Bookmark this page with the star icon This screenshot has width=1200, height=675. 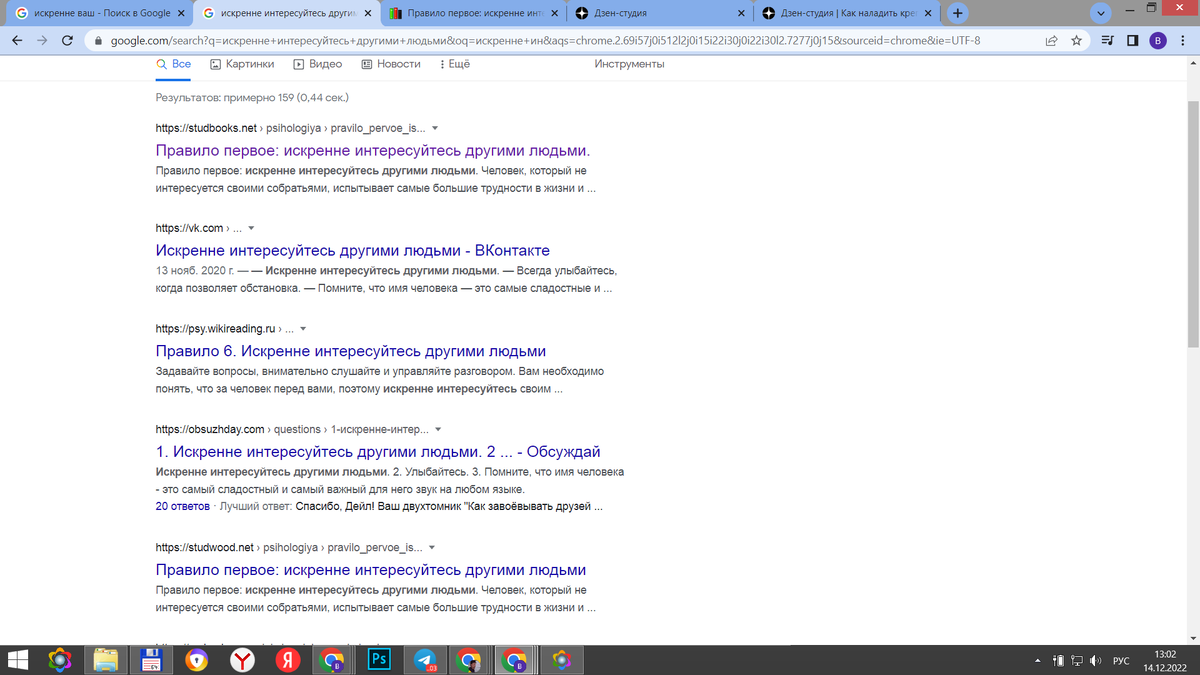tap(1077, 42)
